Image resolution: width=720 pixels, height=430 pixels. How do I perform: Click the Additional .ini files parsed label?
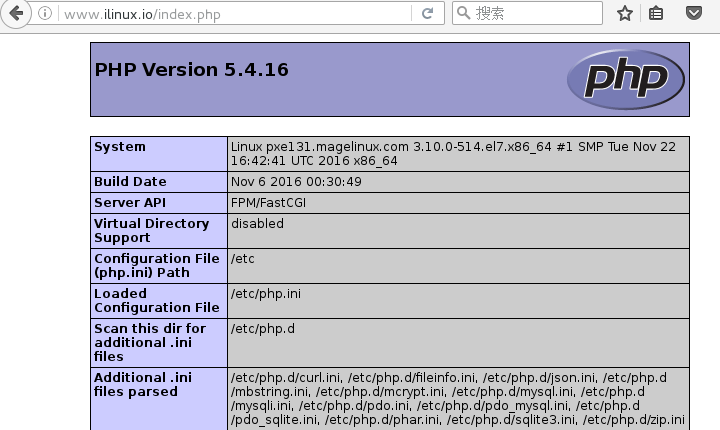click(x=142, y=384)
